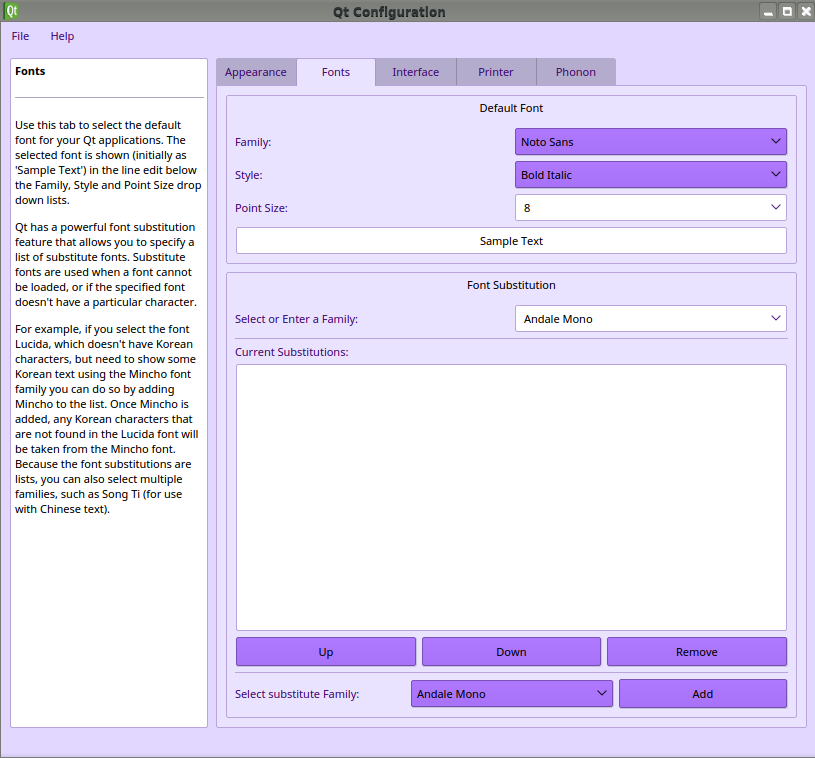Screen dimensions: 815x758
Task: Expand the Family dropdown showing Noto Sans
Action: point(650,142)
